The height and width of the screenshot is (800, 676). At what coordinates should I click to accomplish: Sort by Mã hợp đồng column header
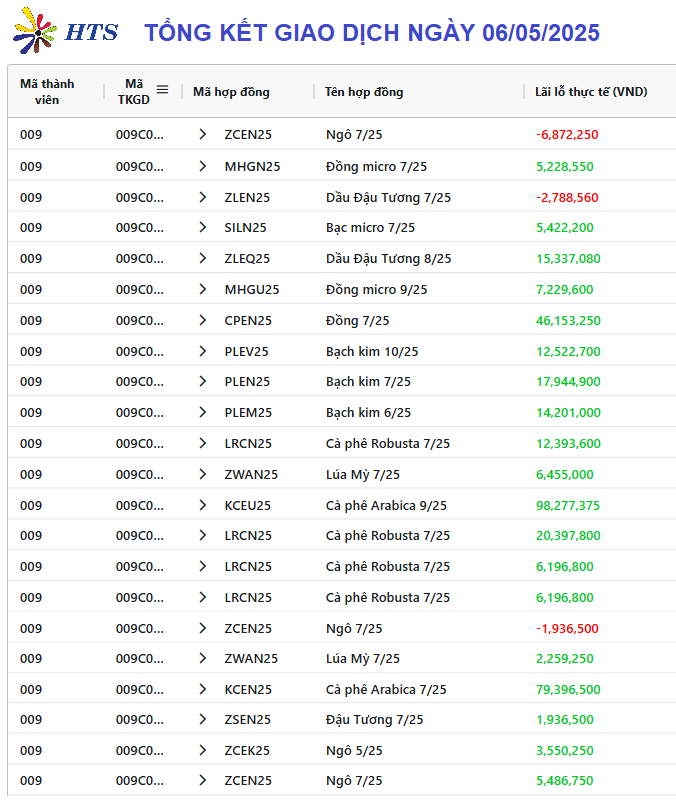pos(231,92)
